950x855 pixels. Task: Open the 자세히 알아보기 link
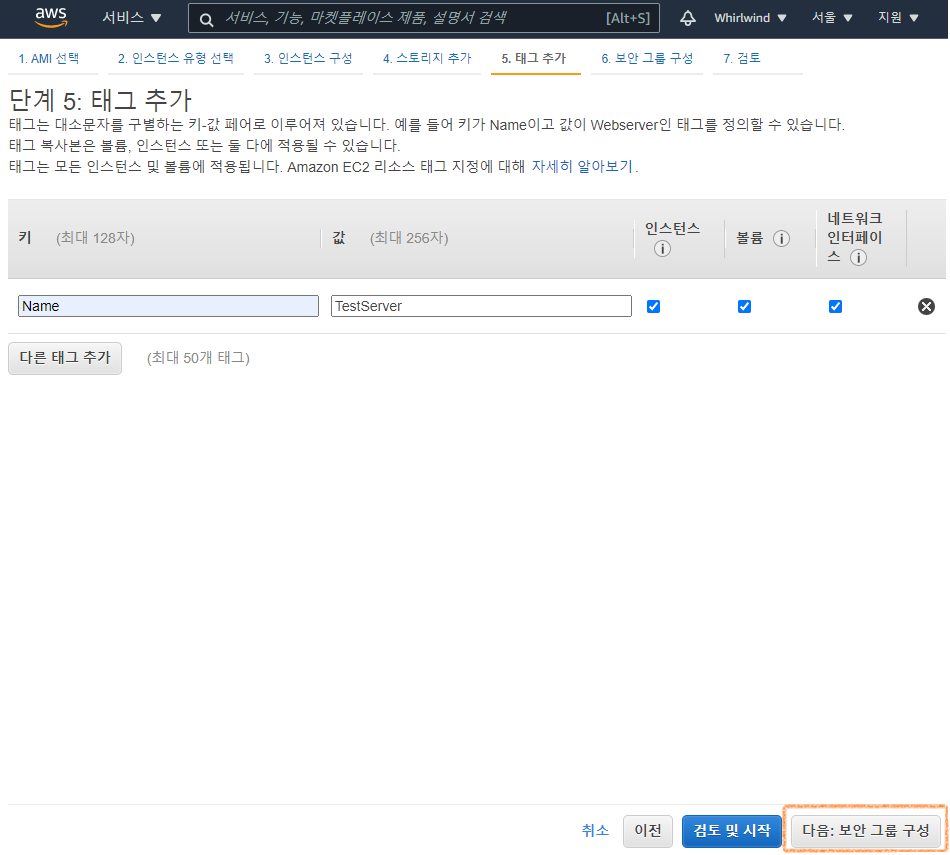pyautogui.click(x=582, y=167)
